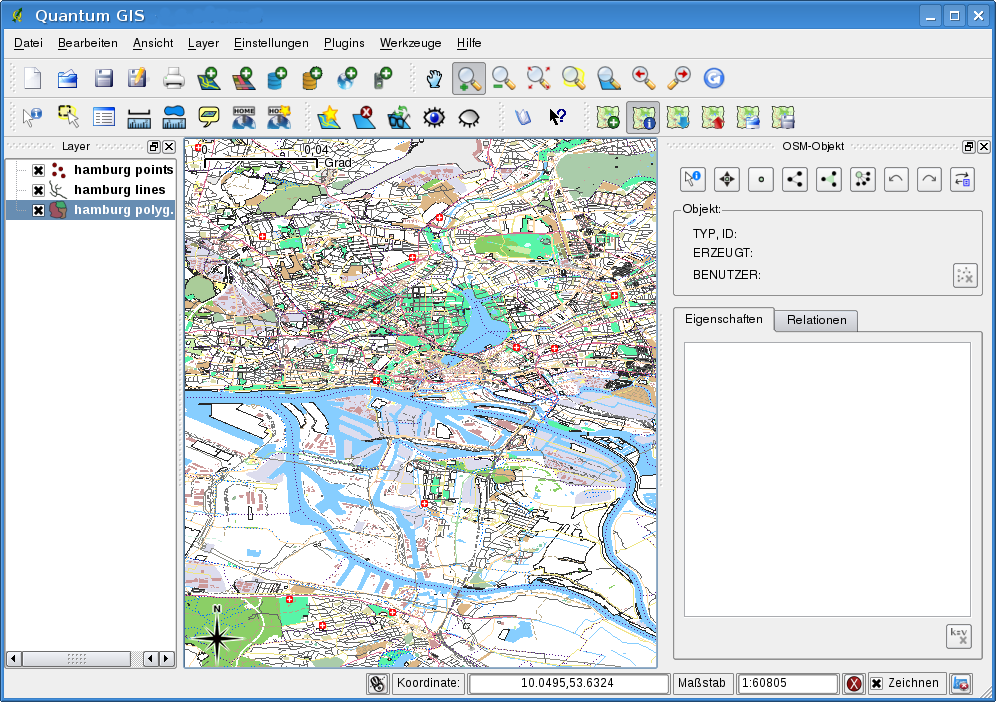Image resolution: width=996 pixels, height=702 pixels.
Task: Toggle the OSM feature manager map-info button
Action: pyautogui.click(x=643, y=118)
